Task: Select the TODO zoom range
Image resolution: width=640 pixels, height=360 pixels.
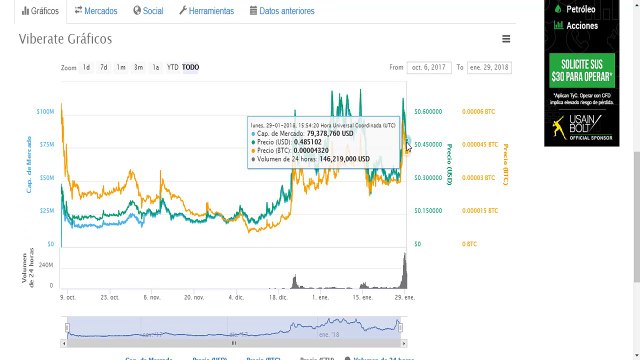Action: (x=191, y=67)
